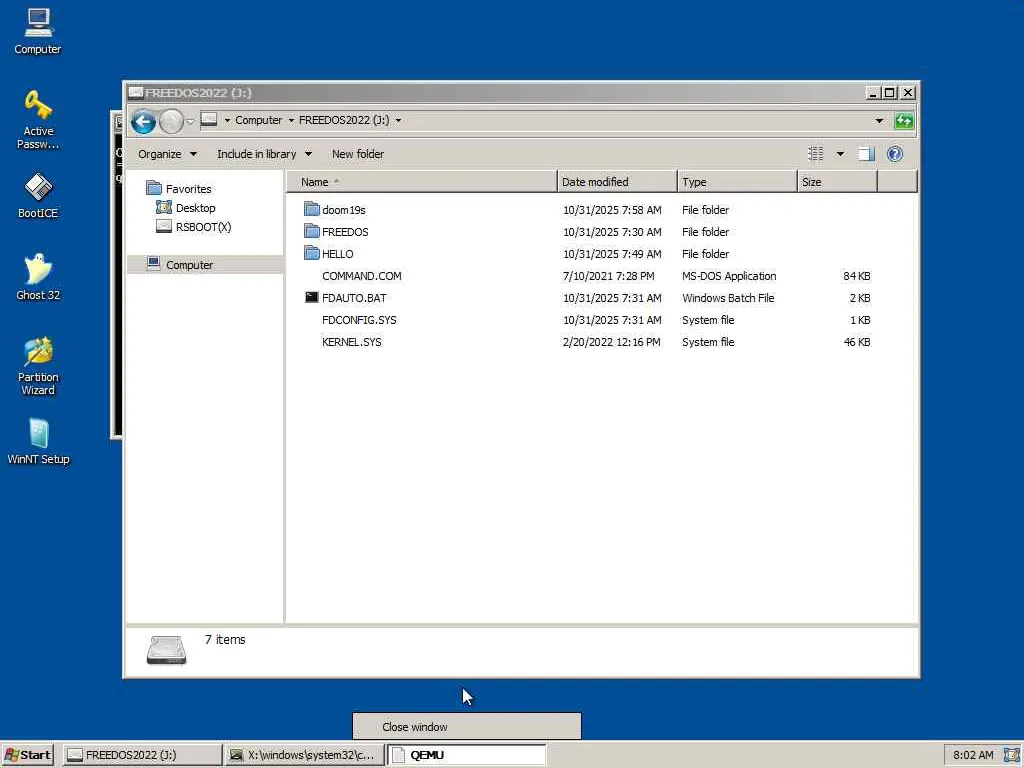
Task: Click the Windows Batch File type cell
Action: pos(728,298)
